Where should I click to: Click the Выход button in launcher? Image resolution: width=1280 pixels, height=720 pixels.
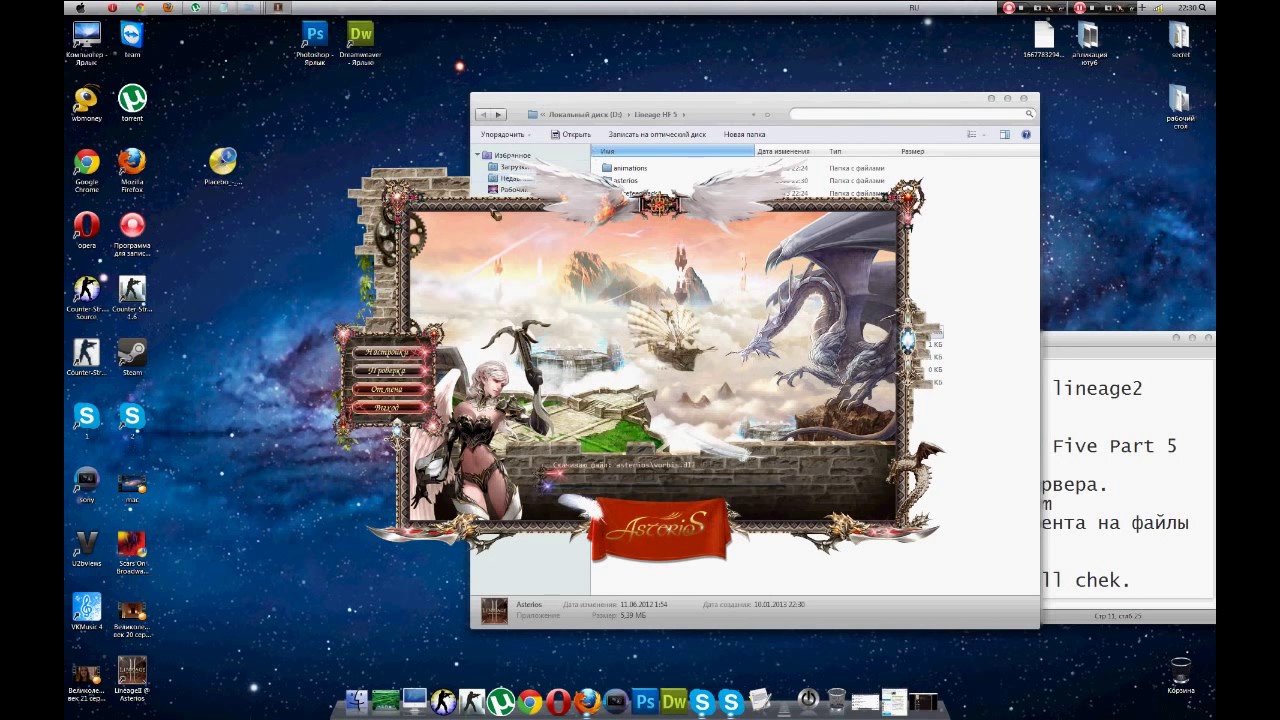(x=387, y=408)
